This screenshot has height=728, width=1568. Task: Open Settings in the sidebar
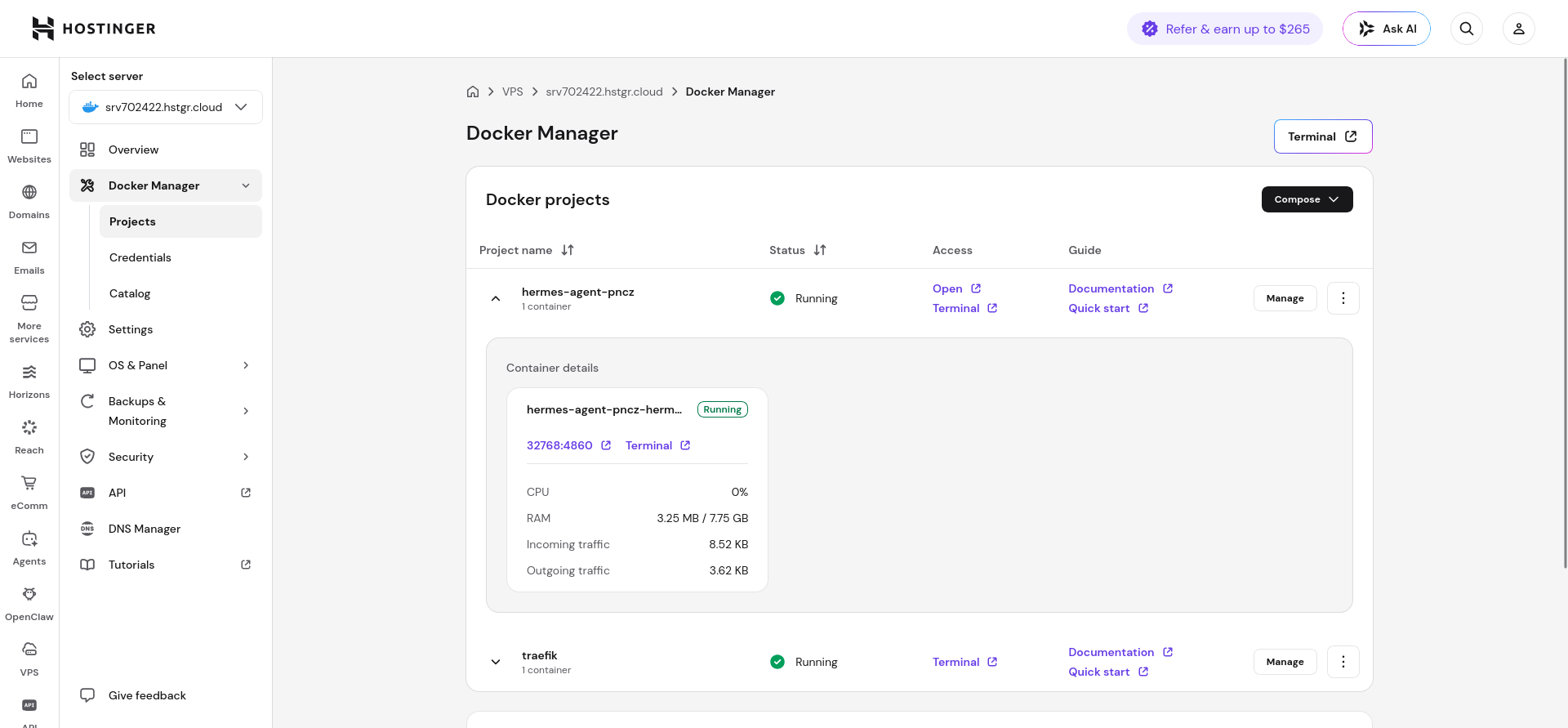[x=166, y=329]
